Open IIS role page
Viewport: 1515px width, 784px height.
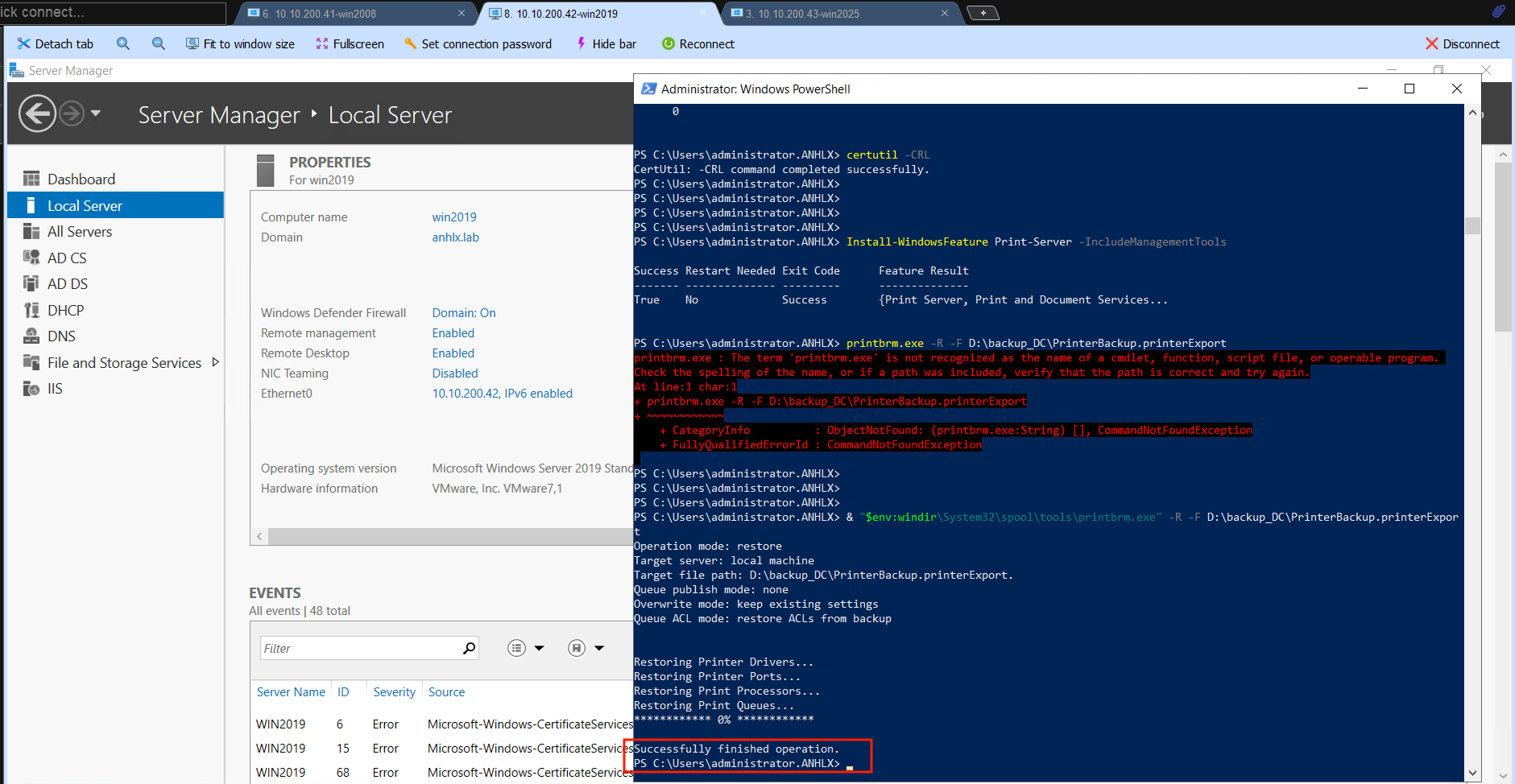pos(55,388)
